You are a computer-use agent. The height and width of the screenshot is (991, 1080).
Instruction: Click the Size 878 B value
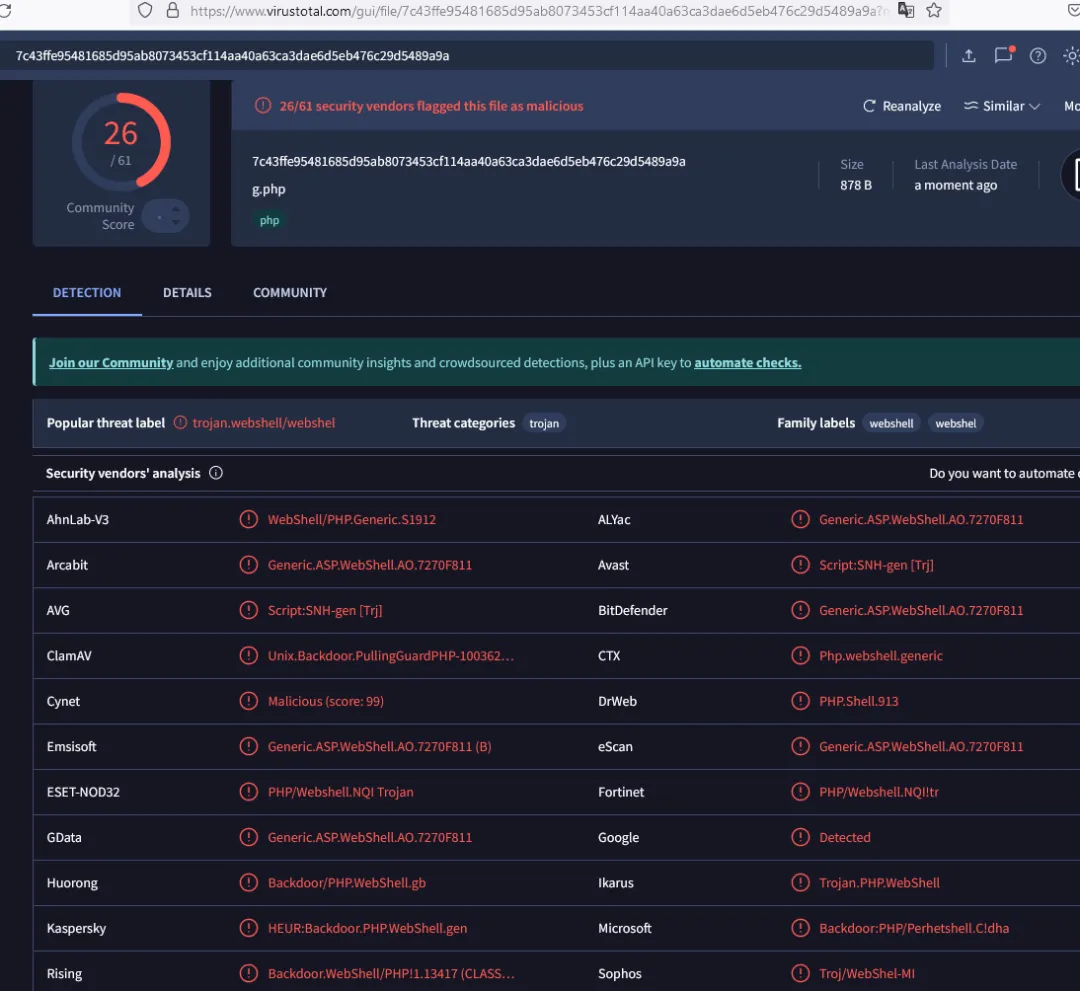[x=856, y=185]
